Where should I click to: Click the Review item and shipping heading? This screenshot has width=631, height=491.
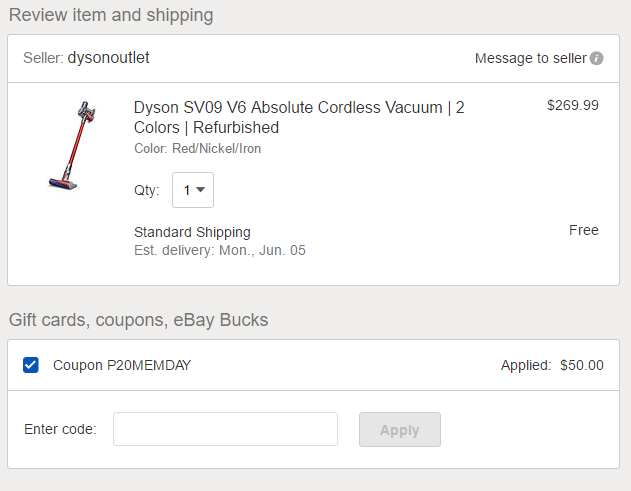click(x=111, y=15)
